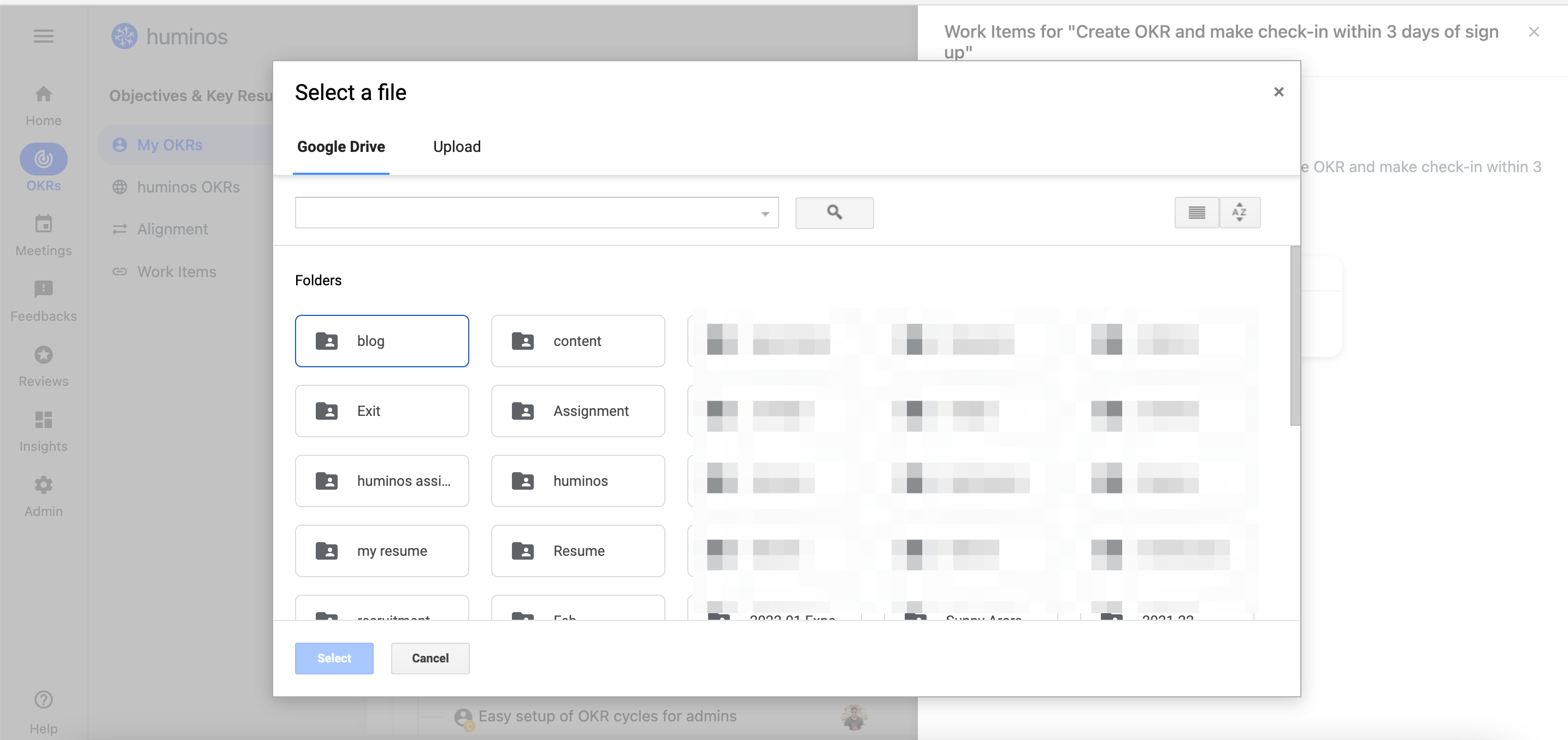Image resolution: width=1568 pixels, height=740 pixels.
Task: Select the my resume folder
Action: [x=382, y=550]
